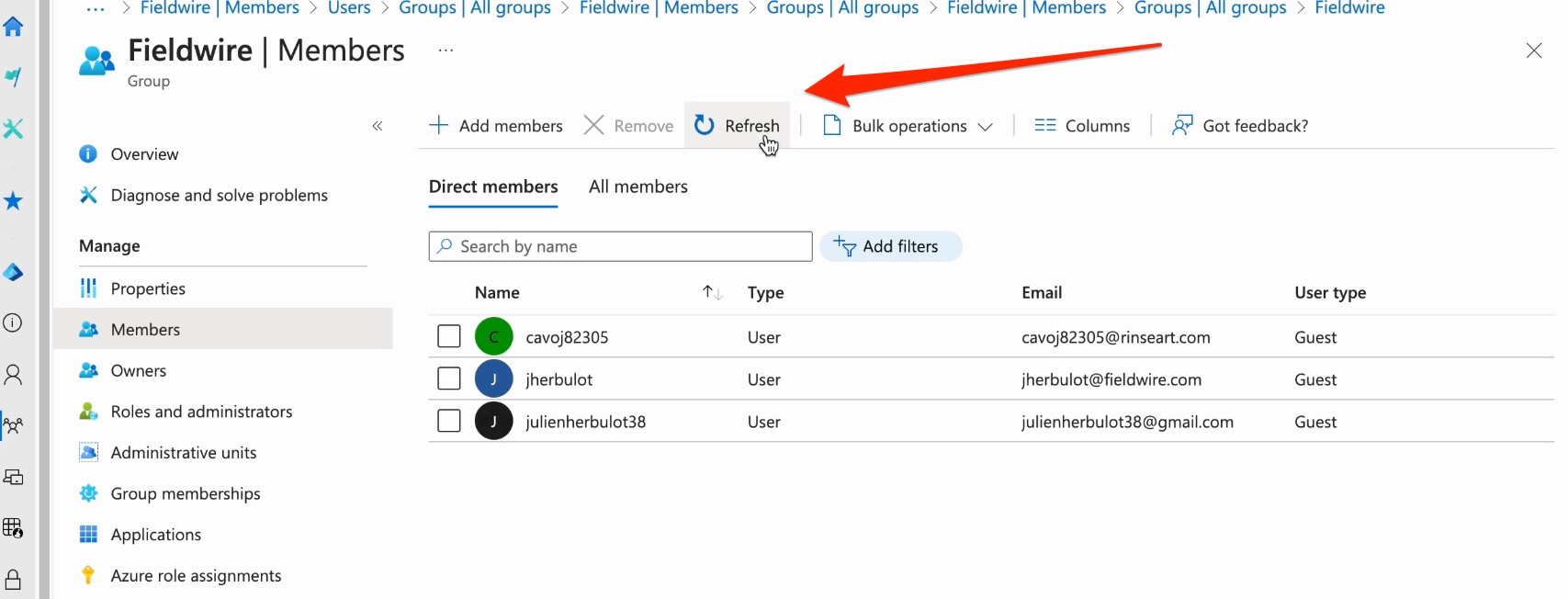Click the Got feedback? button
This screenshot has width=1568, height=599.
(1240, 126)
